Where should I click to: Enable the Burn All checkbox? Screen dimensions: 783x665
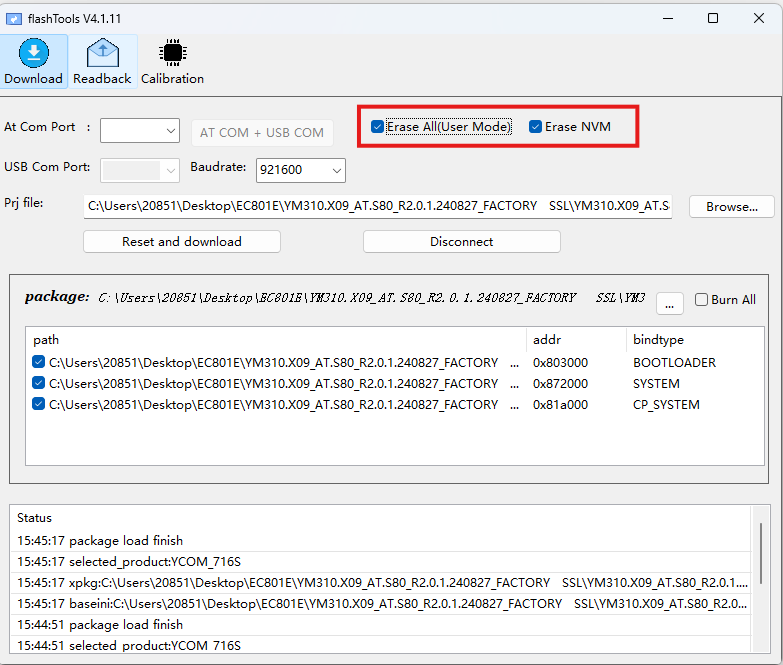point(702,300)
